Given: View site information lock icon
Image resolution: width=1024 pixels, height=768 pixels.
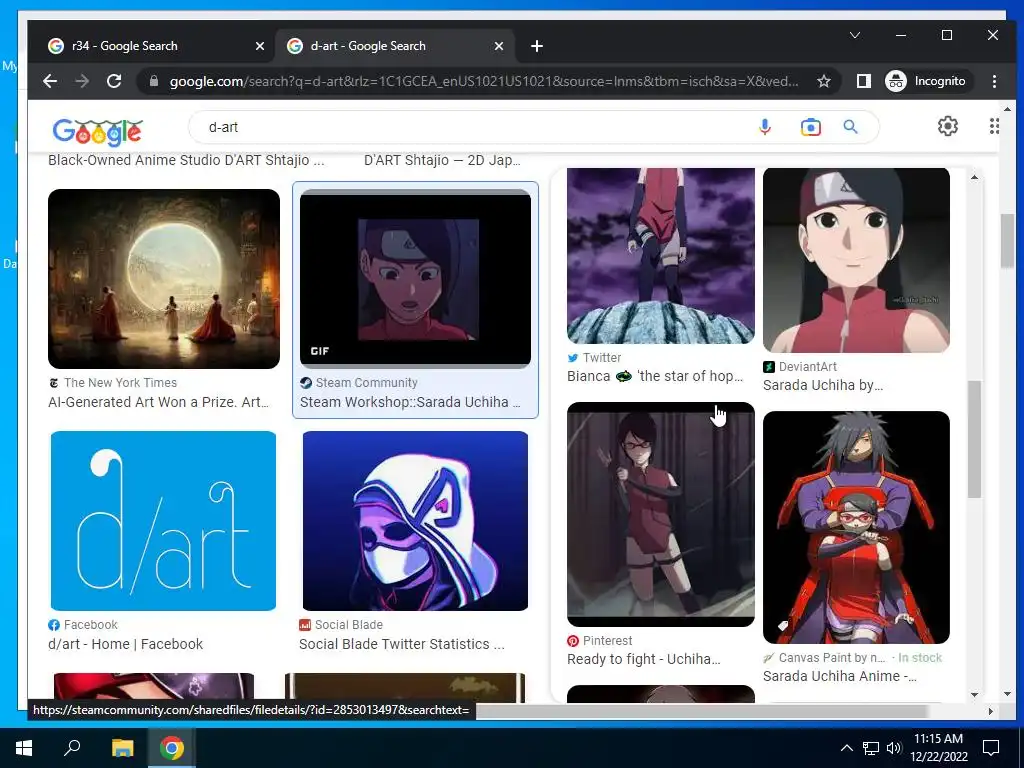Looking at the screenshot, I should [154, 81].
